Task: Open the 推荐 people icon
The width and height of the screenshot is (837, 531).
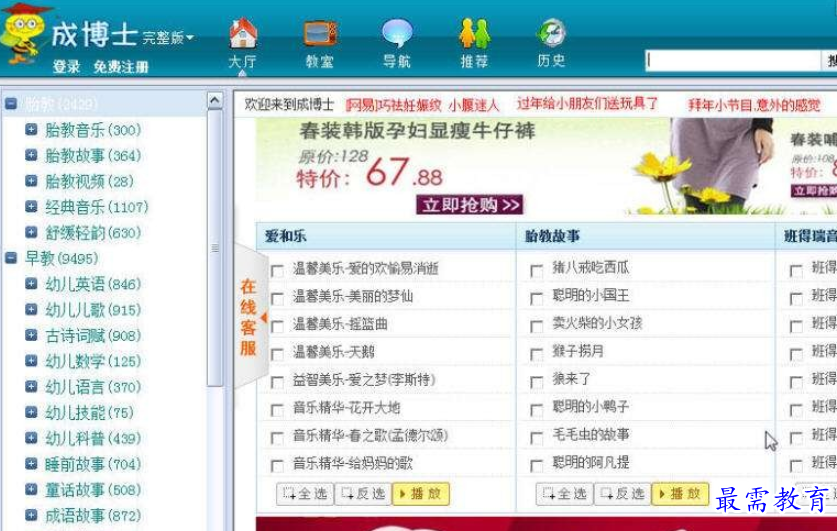Action: (474, 34)
